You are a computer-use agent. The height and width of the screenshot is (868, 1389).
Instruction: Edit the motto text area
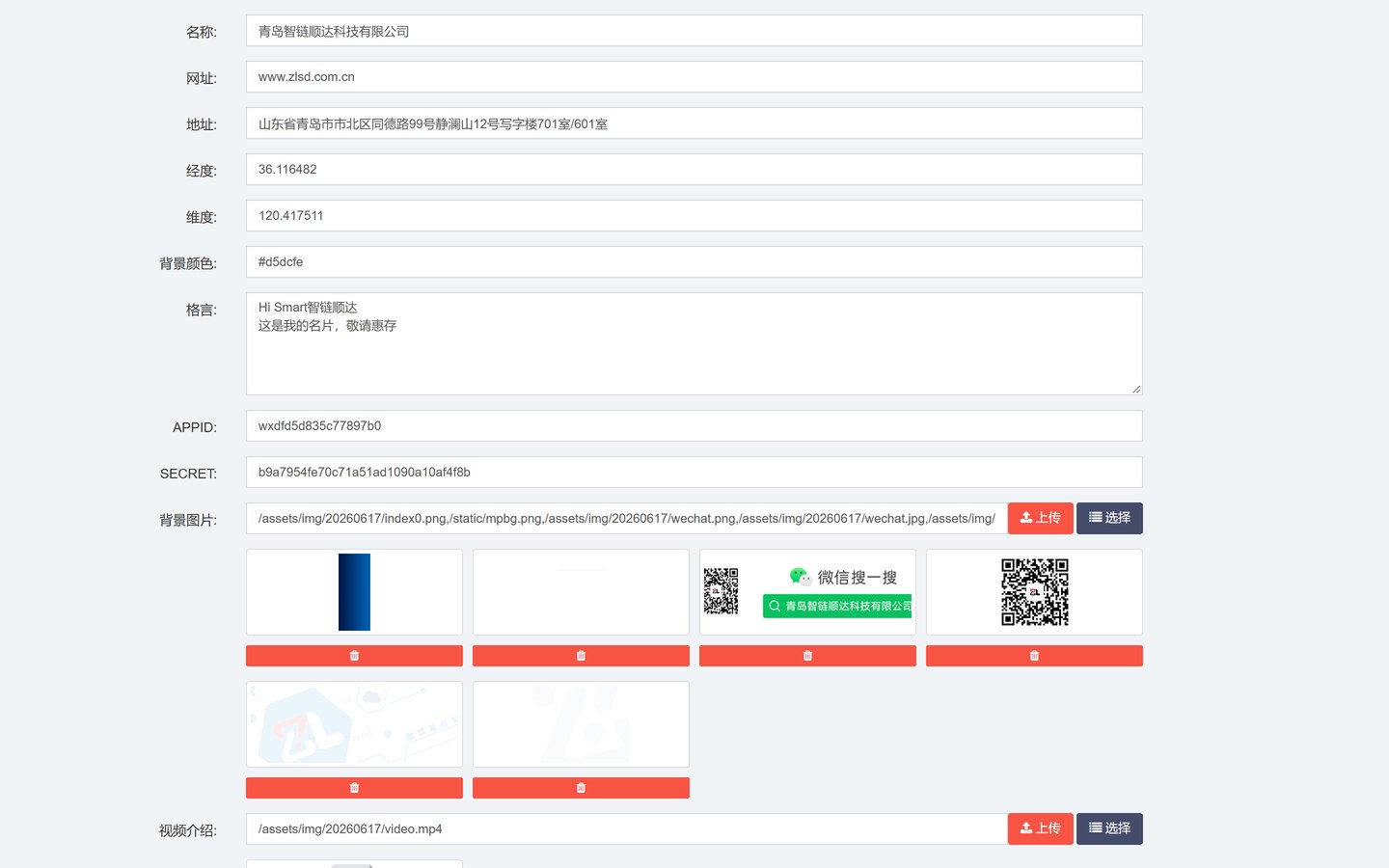[694, 344]
